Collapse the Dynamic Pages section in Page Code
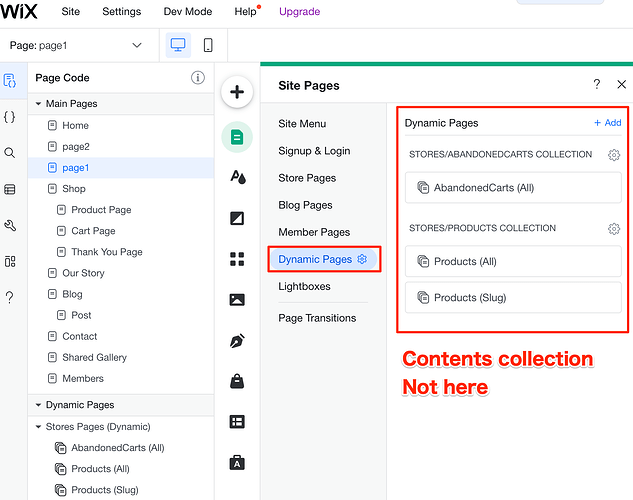Image resolution: width=633 pixels, height=500 pixels. point(38,405)
